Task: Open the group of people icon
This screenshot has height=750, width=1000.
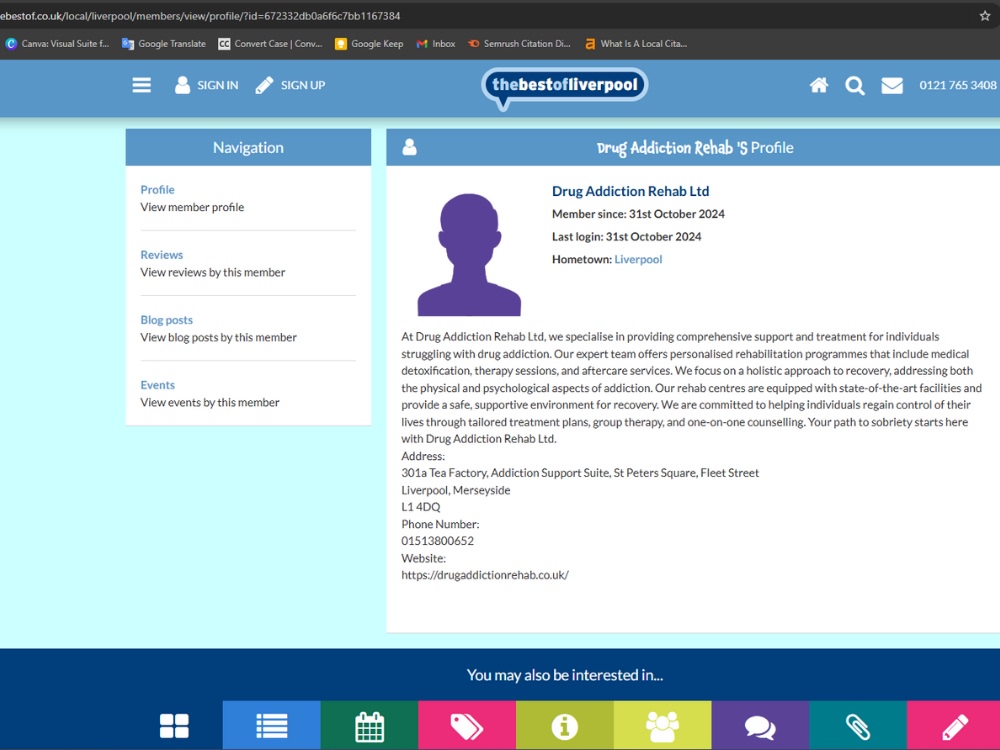Action: coord(662,726)
